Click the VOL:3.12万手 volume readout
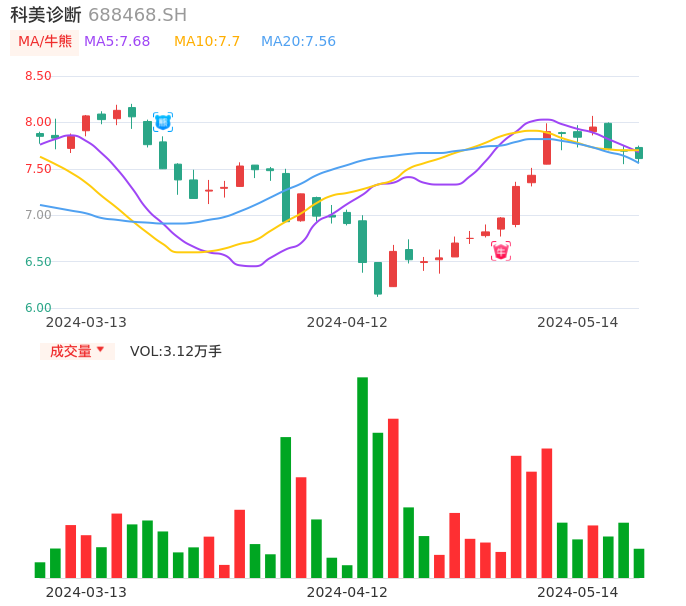Viewport: 686px width, 606px height. tap(176, 351)
